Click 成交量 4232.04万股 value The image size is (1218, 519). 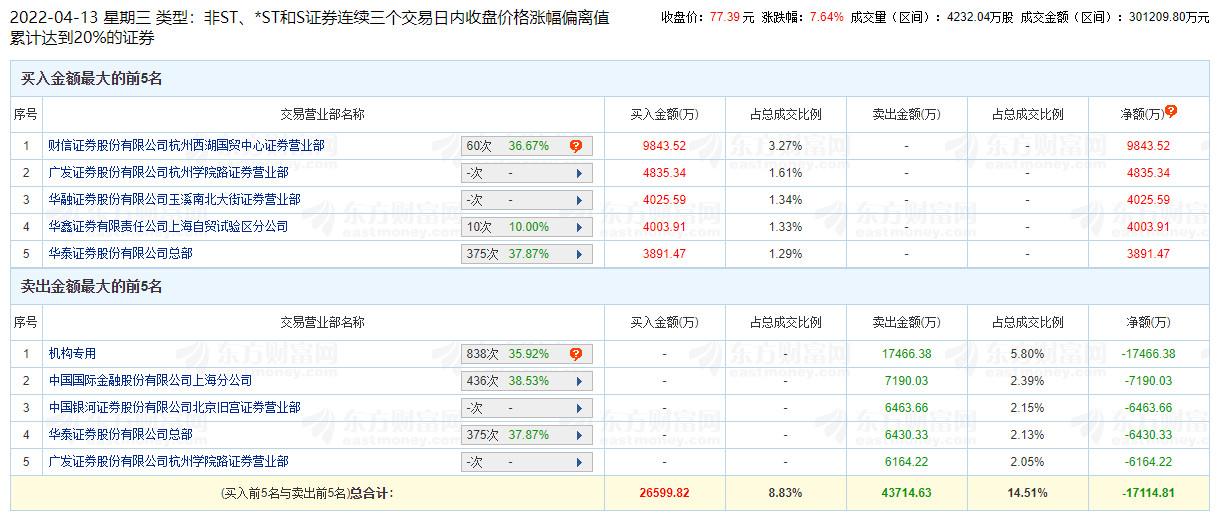point(978,17)
